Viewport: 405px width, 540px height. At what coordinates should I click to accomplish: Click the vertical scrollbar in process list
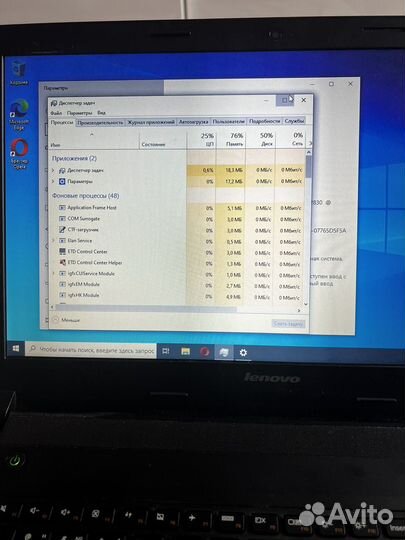308,166
